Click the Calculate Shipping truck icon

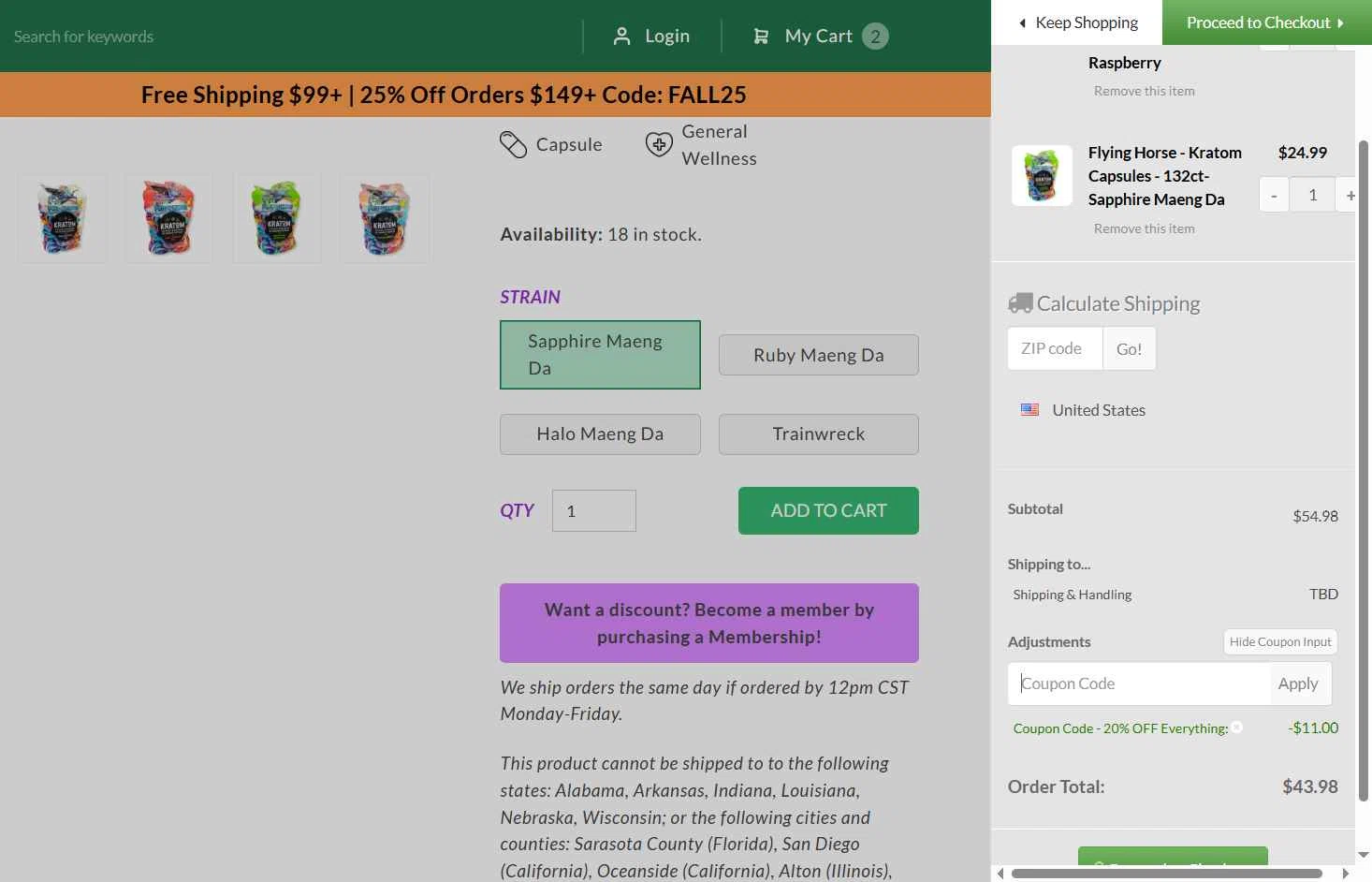(x=1020, y=303)
